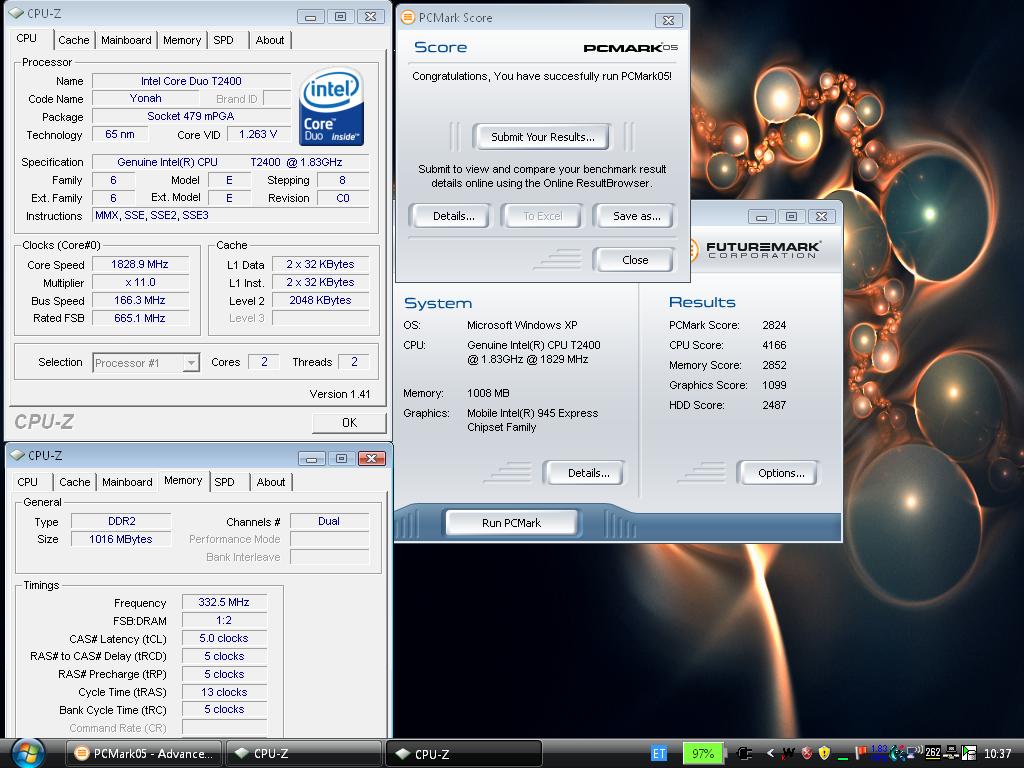Open About tab in CPU-Z processor window
Viewport: 1024px width, 768px height.
pyautogui.click(x=270, y=40)
